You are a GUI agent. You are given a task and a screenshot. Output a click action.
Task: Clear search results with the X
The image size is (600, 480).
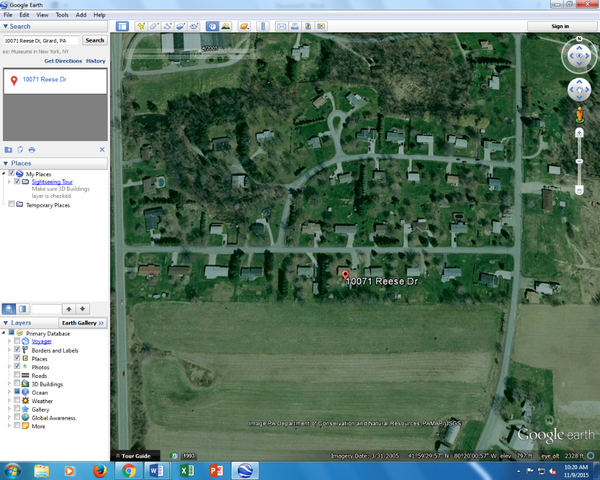[x=102, y=150]
